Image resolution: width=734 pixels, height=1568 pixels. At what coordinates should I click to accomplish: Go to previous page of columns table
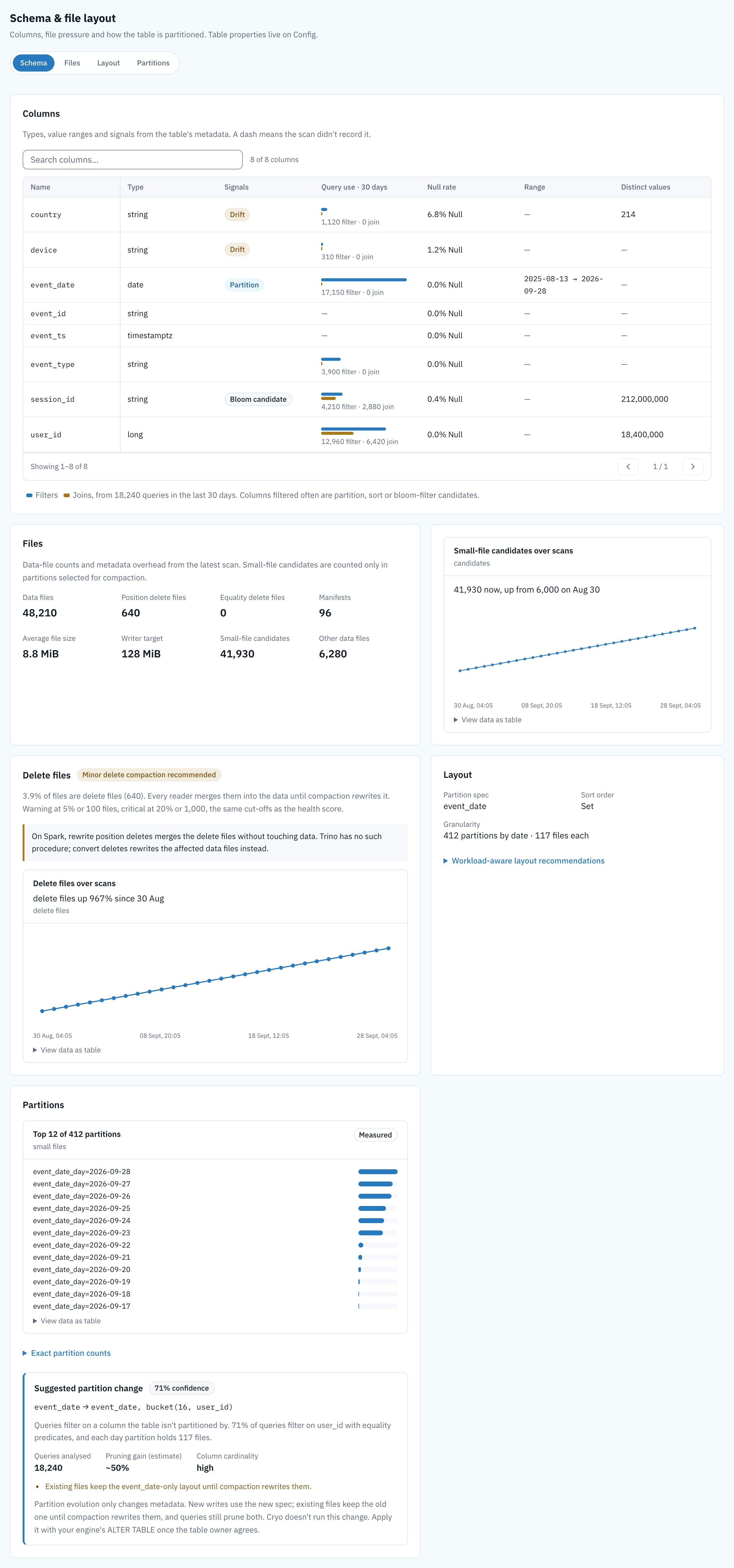[628, 466]
